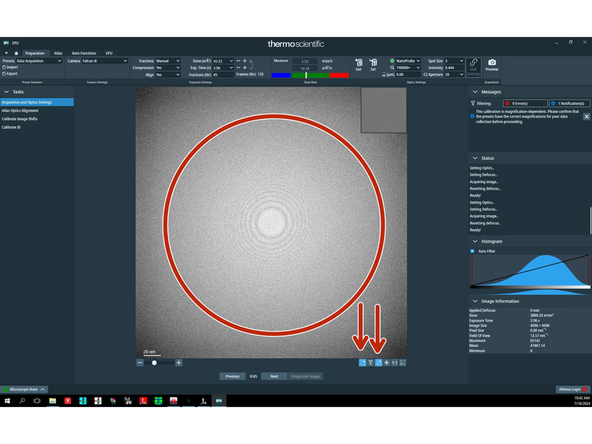The height and width of the screenshot is (444, 592).
Task: Decrease Exp. Time with the minus button
Action: click(238, 68)
